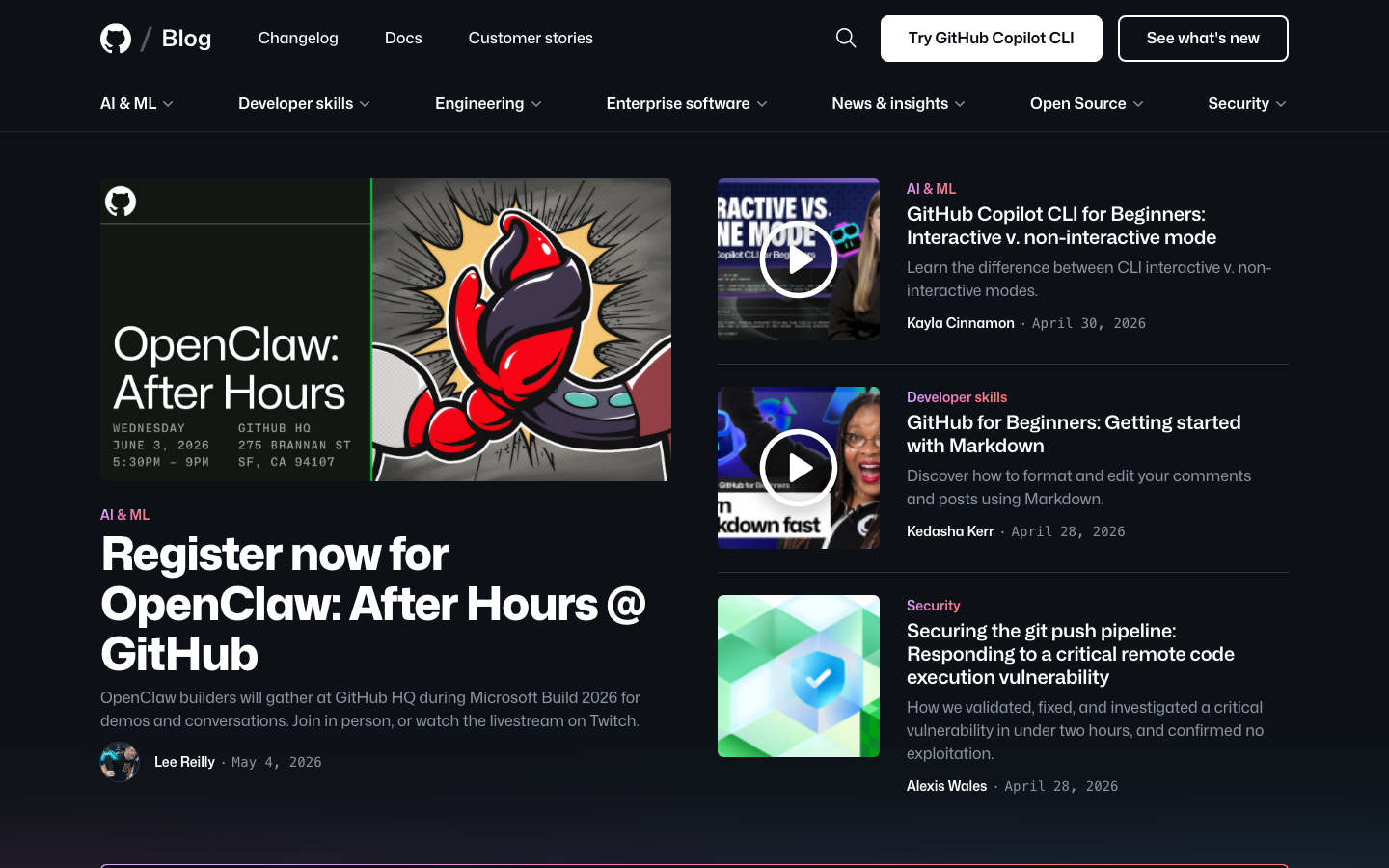The image size is (1389, 868).
Task: Click the GitHub Octocat logo in header
Action: (116, 39)
